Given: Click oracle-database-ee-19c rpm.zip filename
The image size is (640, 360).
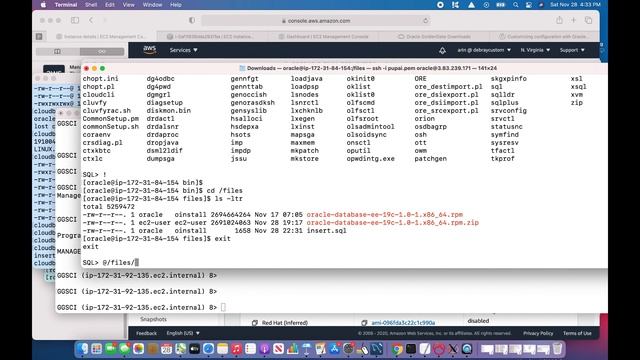Looking at the screenshot, I should tap(392, 222).
